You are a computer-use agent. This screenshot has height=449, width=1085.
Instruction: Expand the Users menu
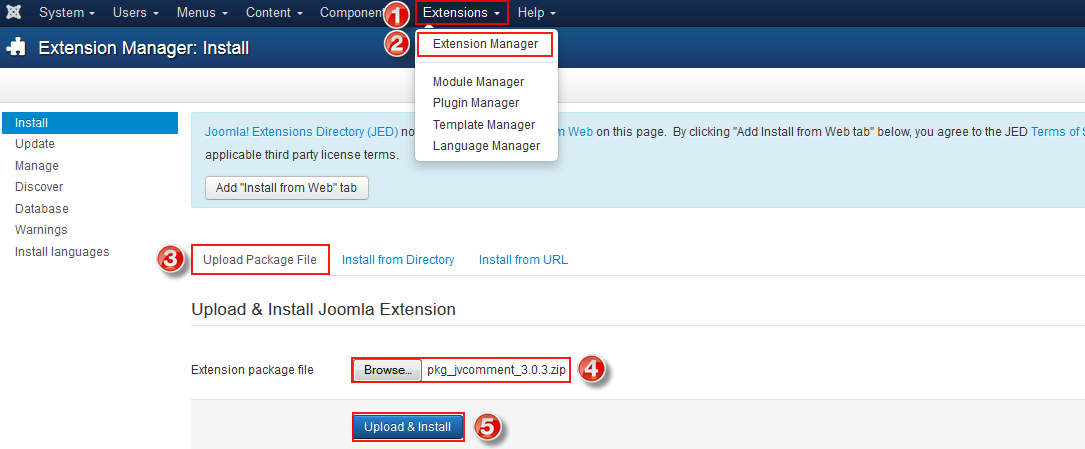pos(136,13)
